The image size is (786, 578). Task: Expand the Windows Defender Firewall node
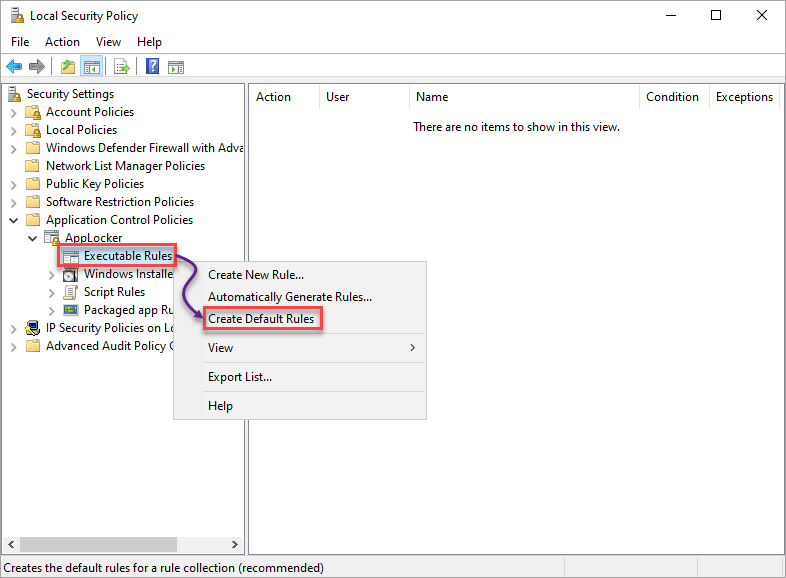click(x=14, y=149)
